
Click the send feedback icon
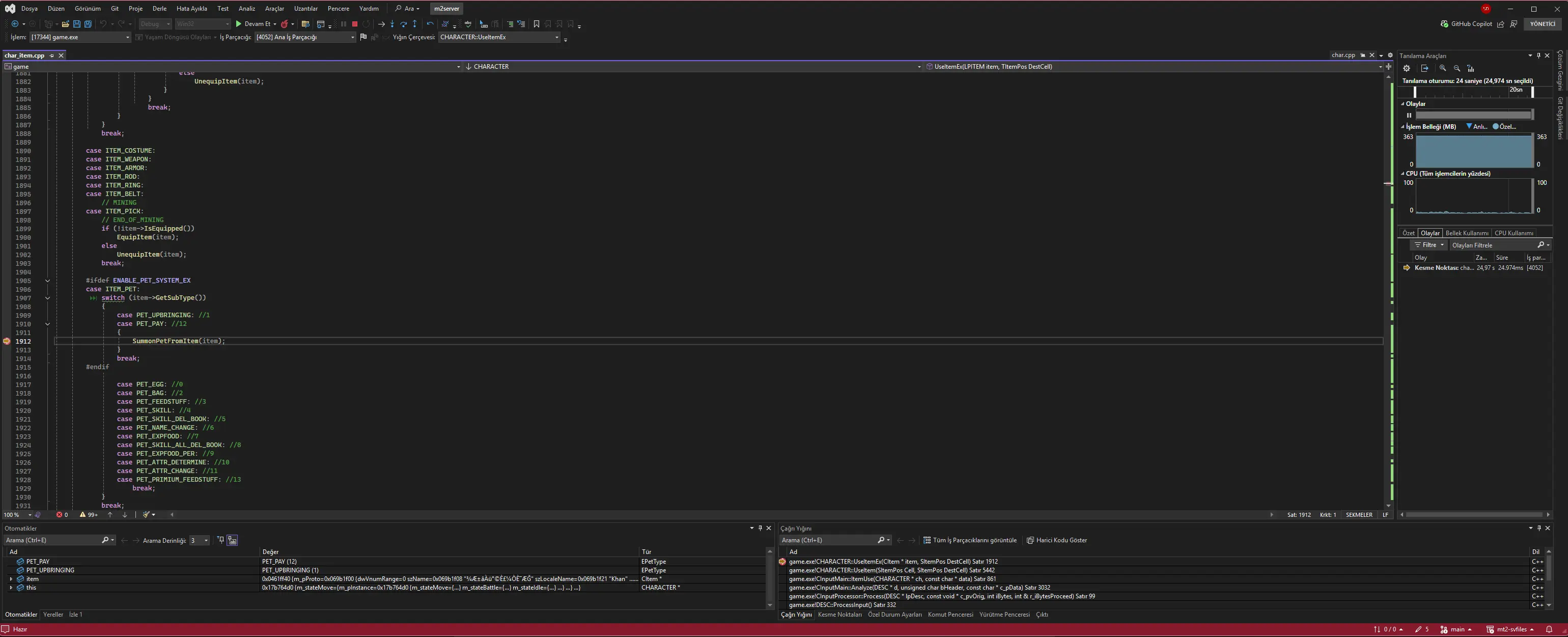coord(1513,24)
